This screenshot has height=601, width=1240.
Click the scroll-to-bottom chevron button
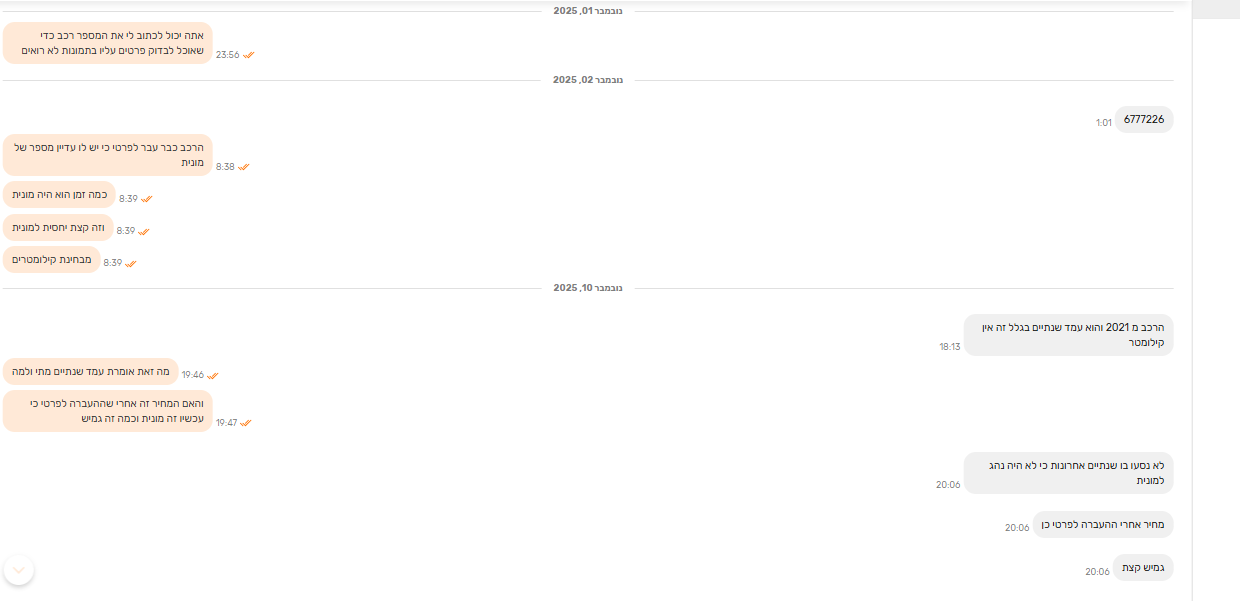pos(19,570)
